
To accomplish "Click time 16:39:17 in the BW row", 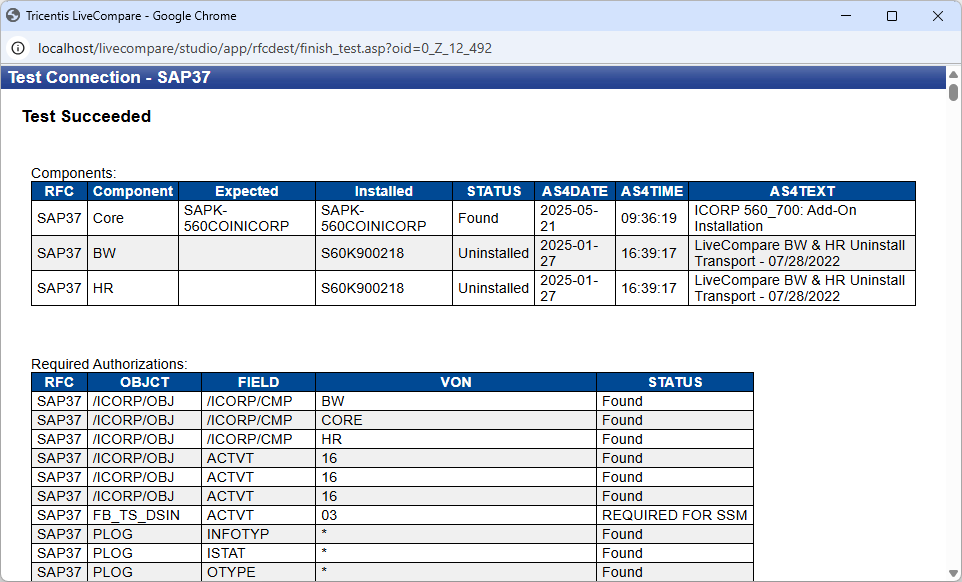I will coord(650,253).
